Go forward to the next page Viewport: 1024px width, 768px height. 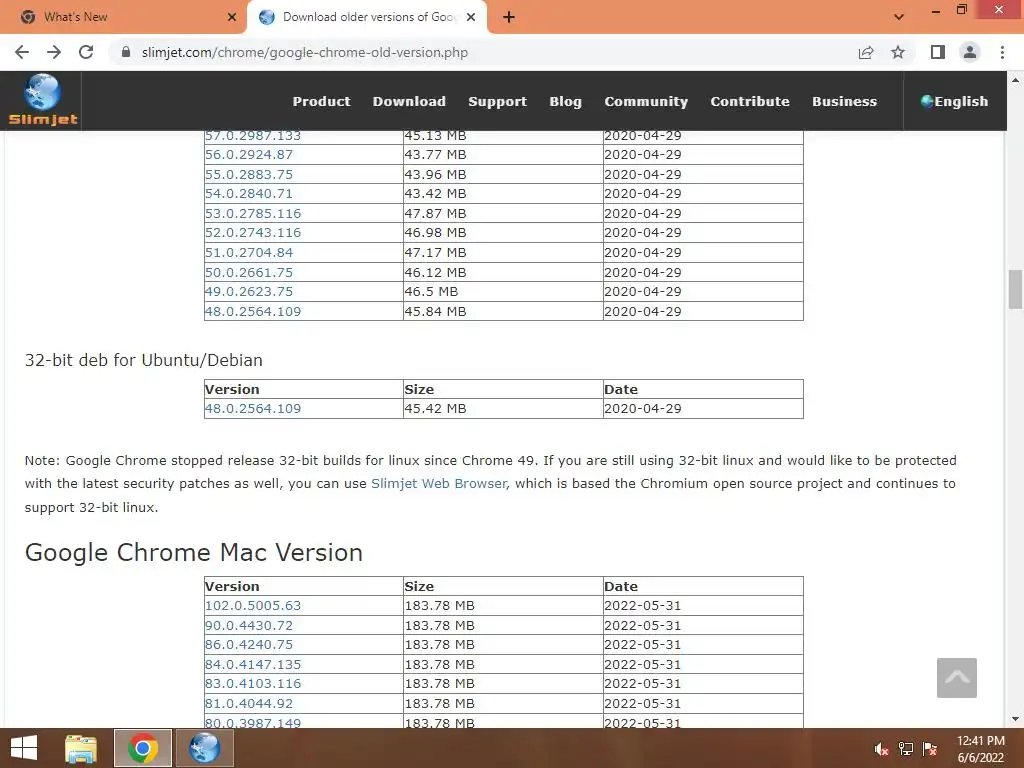(x=54, y=52)
